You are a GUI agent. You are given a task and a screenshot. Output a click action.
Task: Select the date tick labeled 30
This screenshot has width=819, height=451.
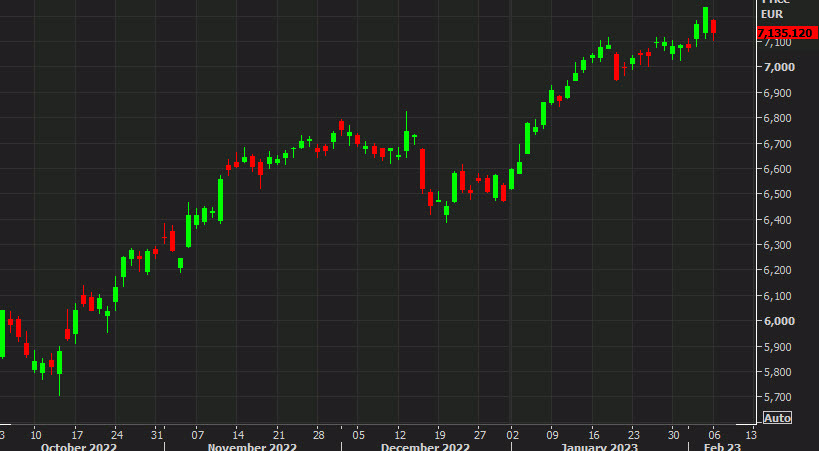[673, 435]
